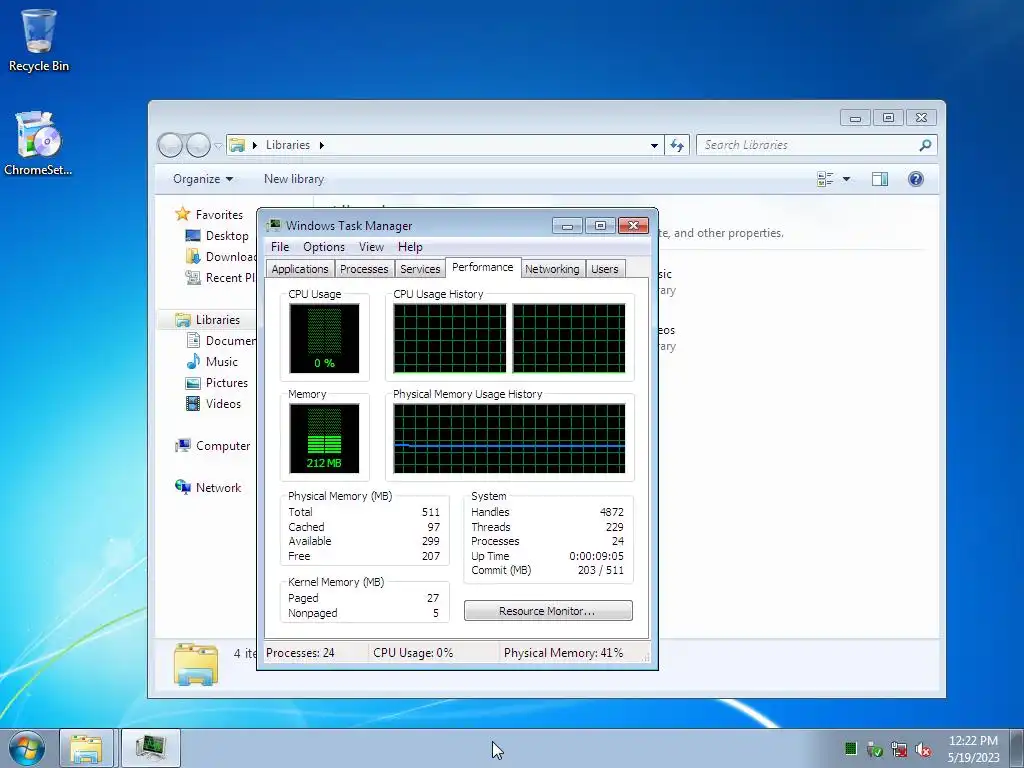Click the Search Libraries input field
This screenshot has width=1024, height=768.
point(807,145)
